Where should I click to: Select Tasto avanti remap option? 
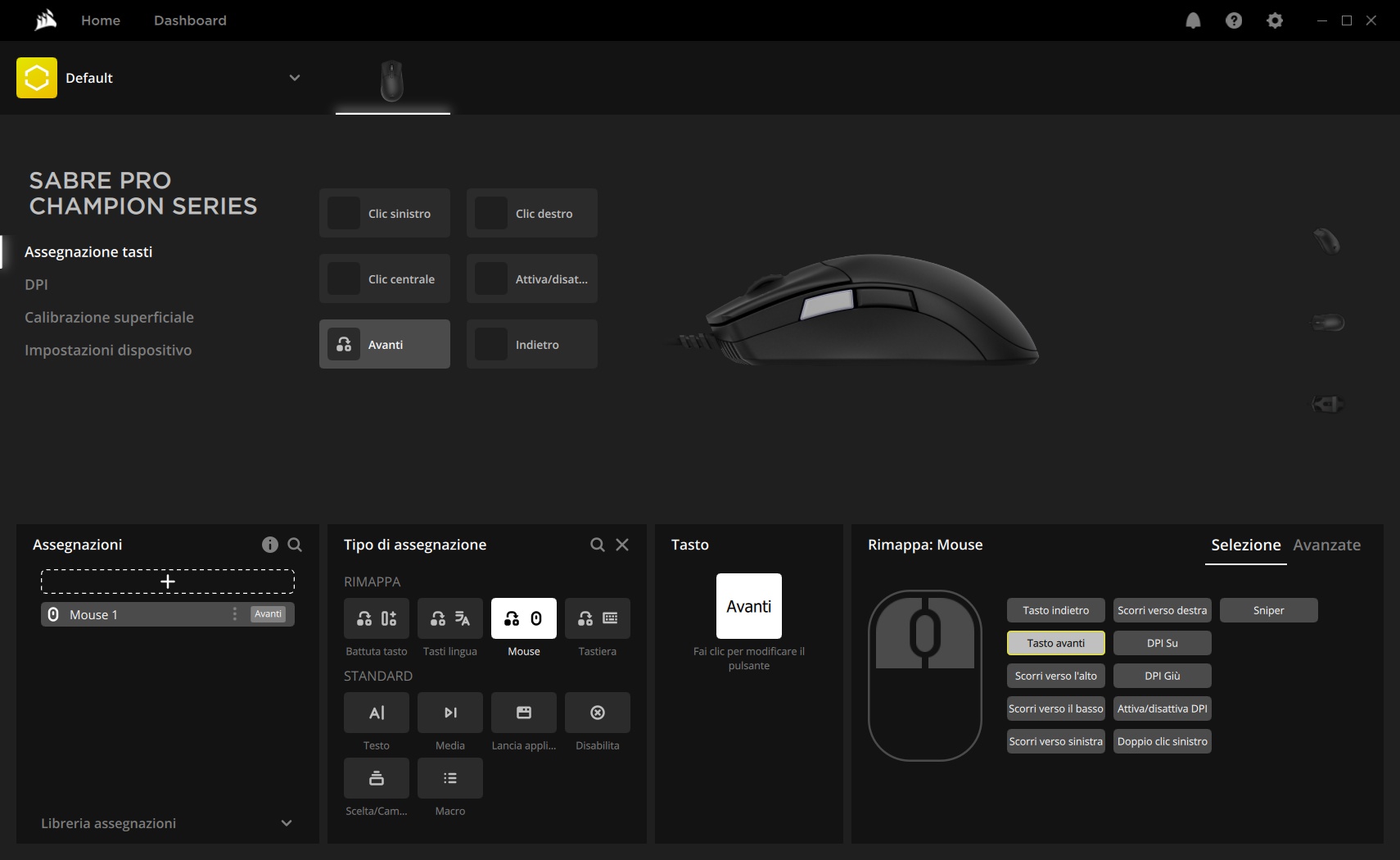click(1056, 643)
